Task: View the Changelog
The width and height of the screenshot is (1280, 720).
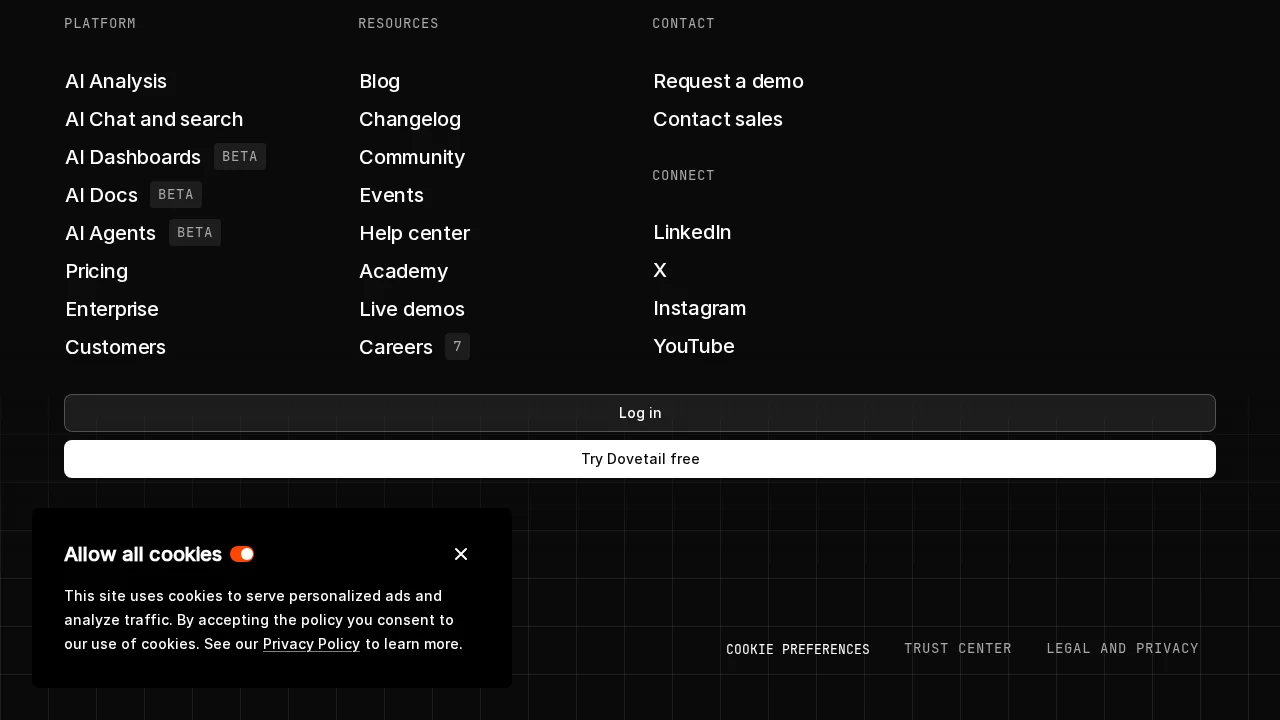Action: coord(410,119)
